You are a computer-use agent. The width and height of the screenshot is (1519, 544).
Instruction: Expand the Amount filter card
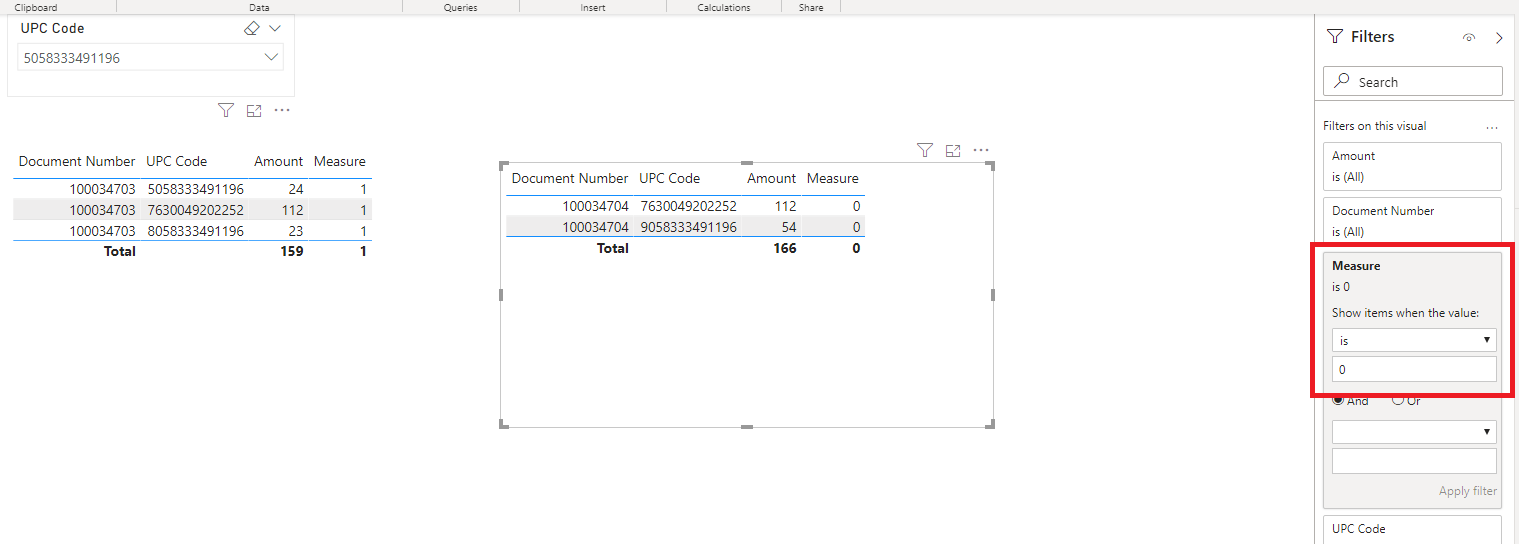click(1412, 166)
